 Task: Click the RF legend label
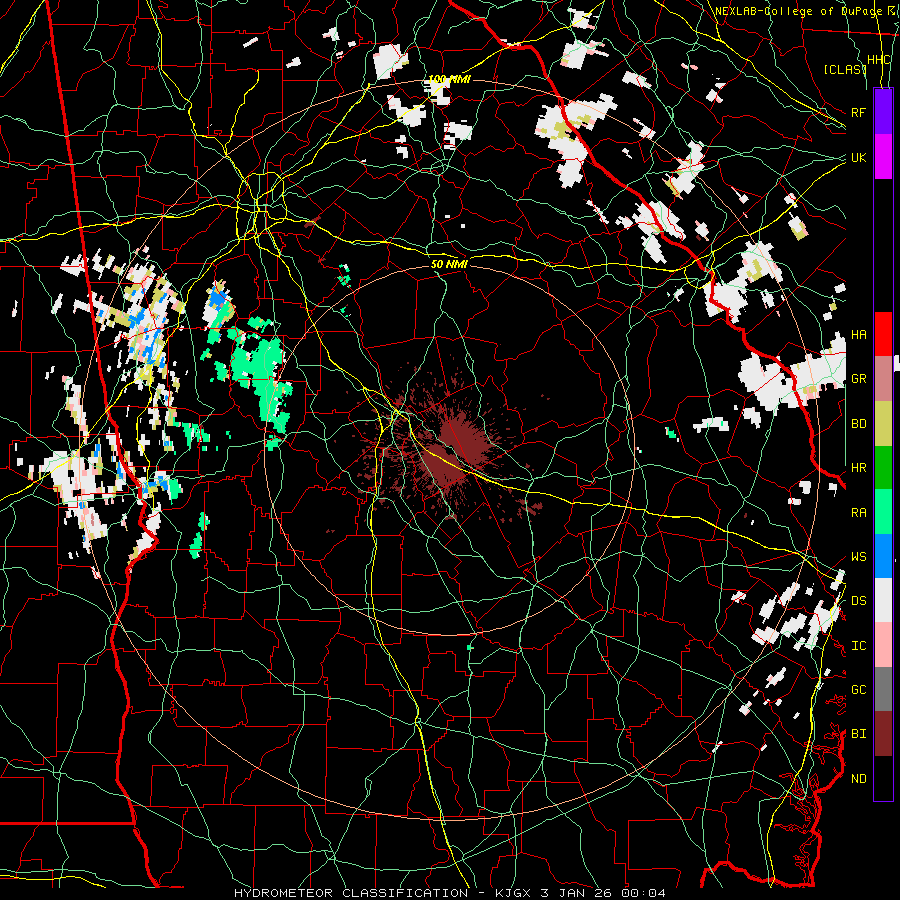point(858,112)
